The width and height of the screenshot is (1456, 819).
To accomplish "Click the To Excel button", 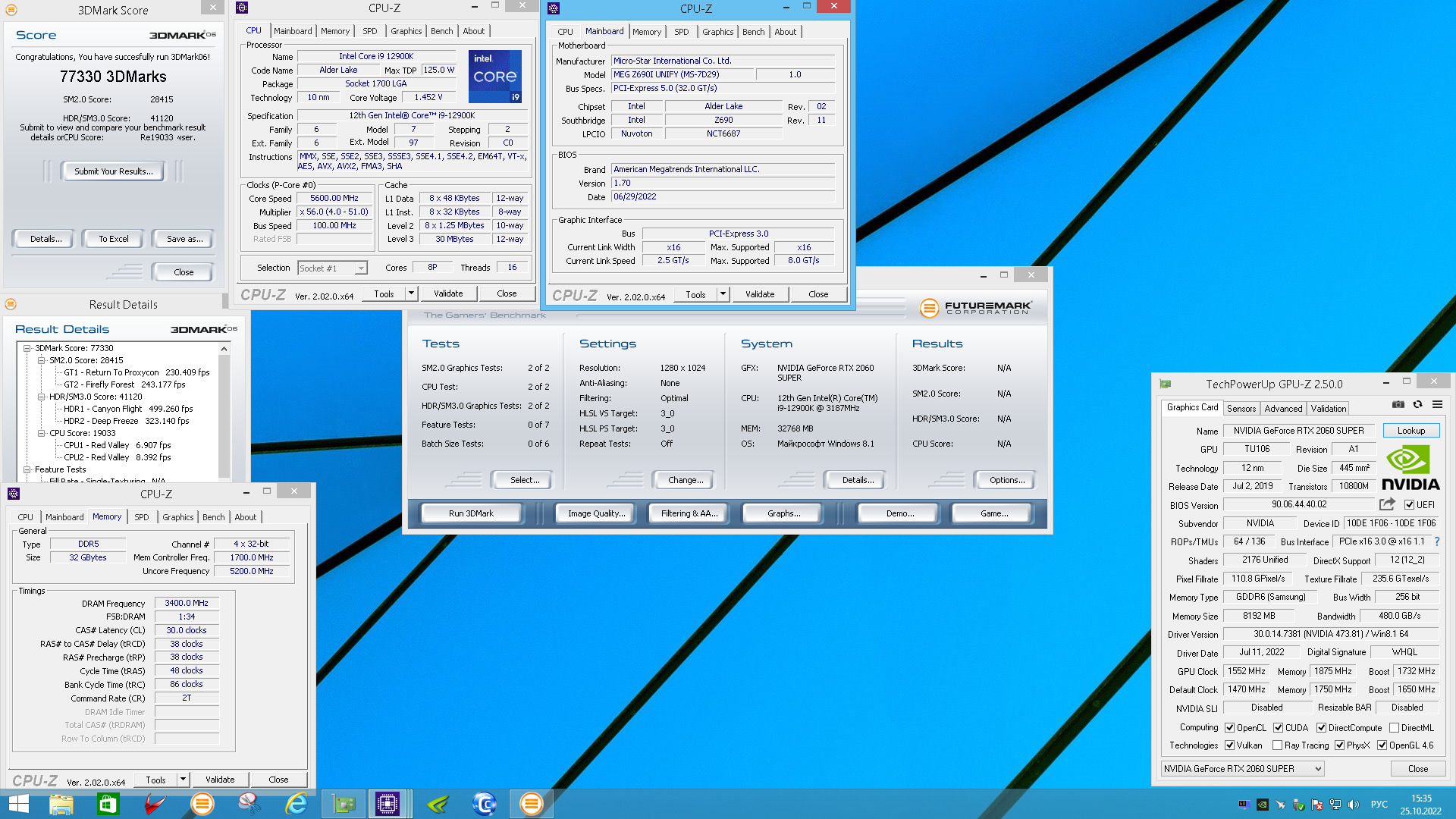I will point(114,239).
